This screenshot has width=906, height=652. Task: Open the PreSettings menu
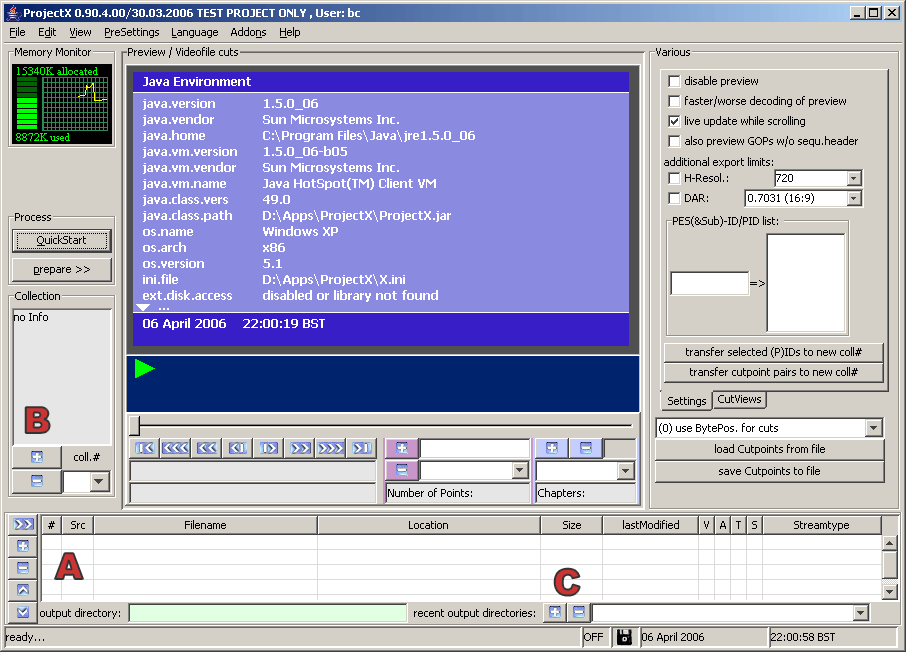click(131, 32)
